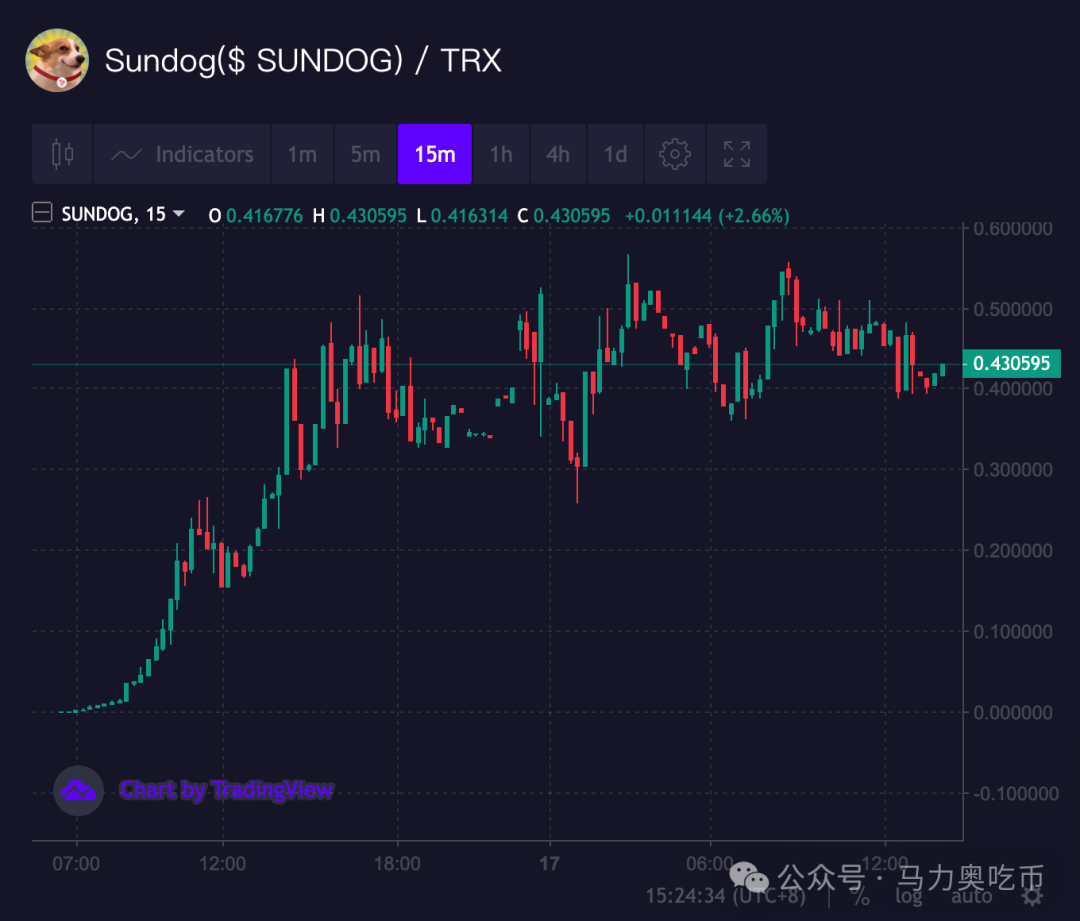1080x921 pixels.
Task: Expand the SUNDOG, 15 legend dropdown arrow
Action: pos(179,214)
